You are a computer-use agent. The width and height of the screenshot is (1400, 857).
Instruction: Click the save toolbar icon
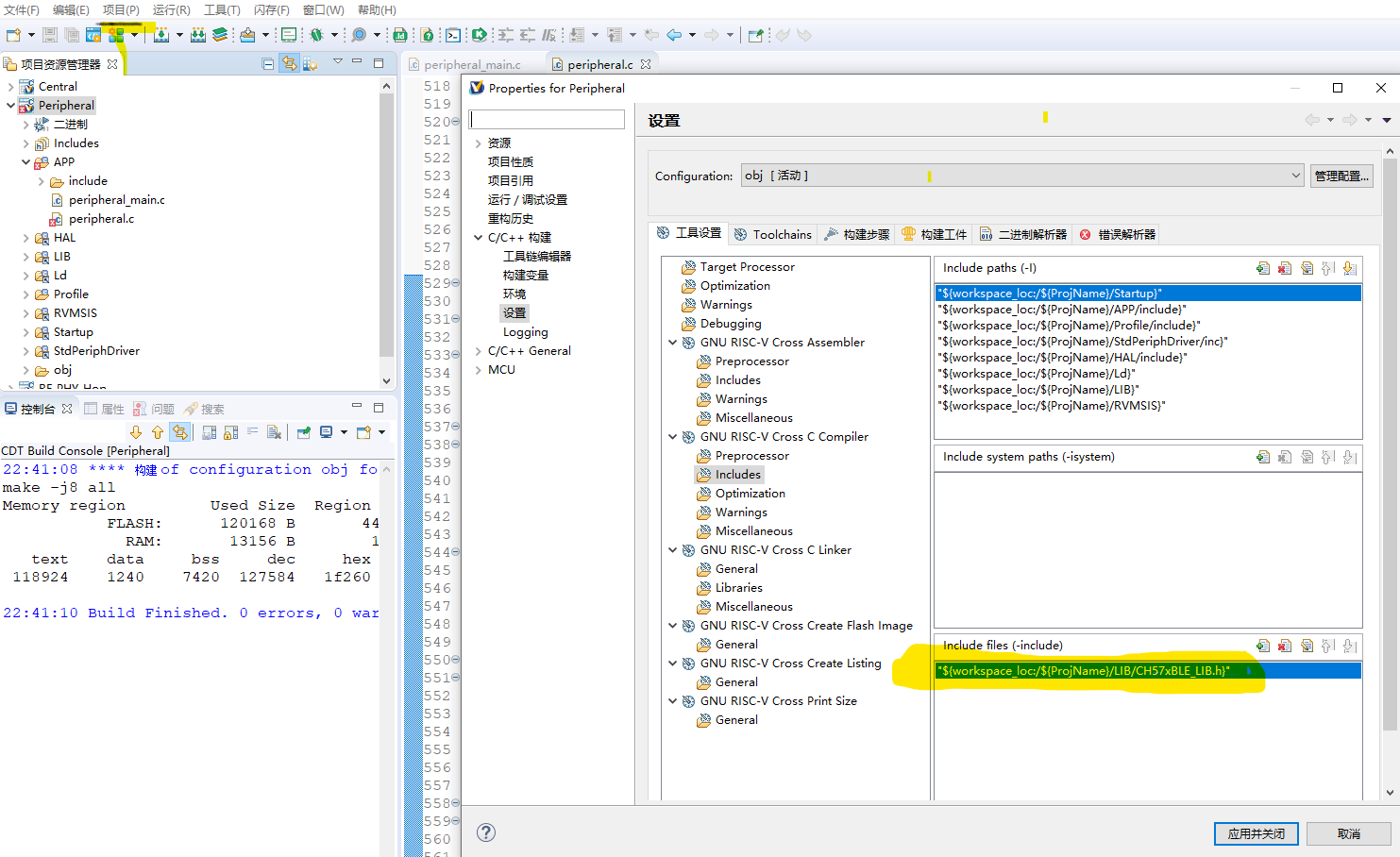click(50, 35)
